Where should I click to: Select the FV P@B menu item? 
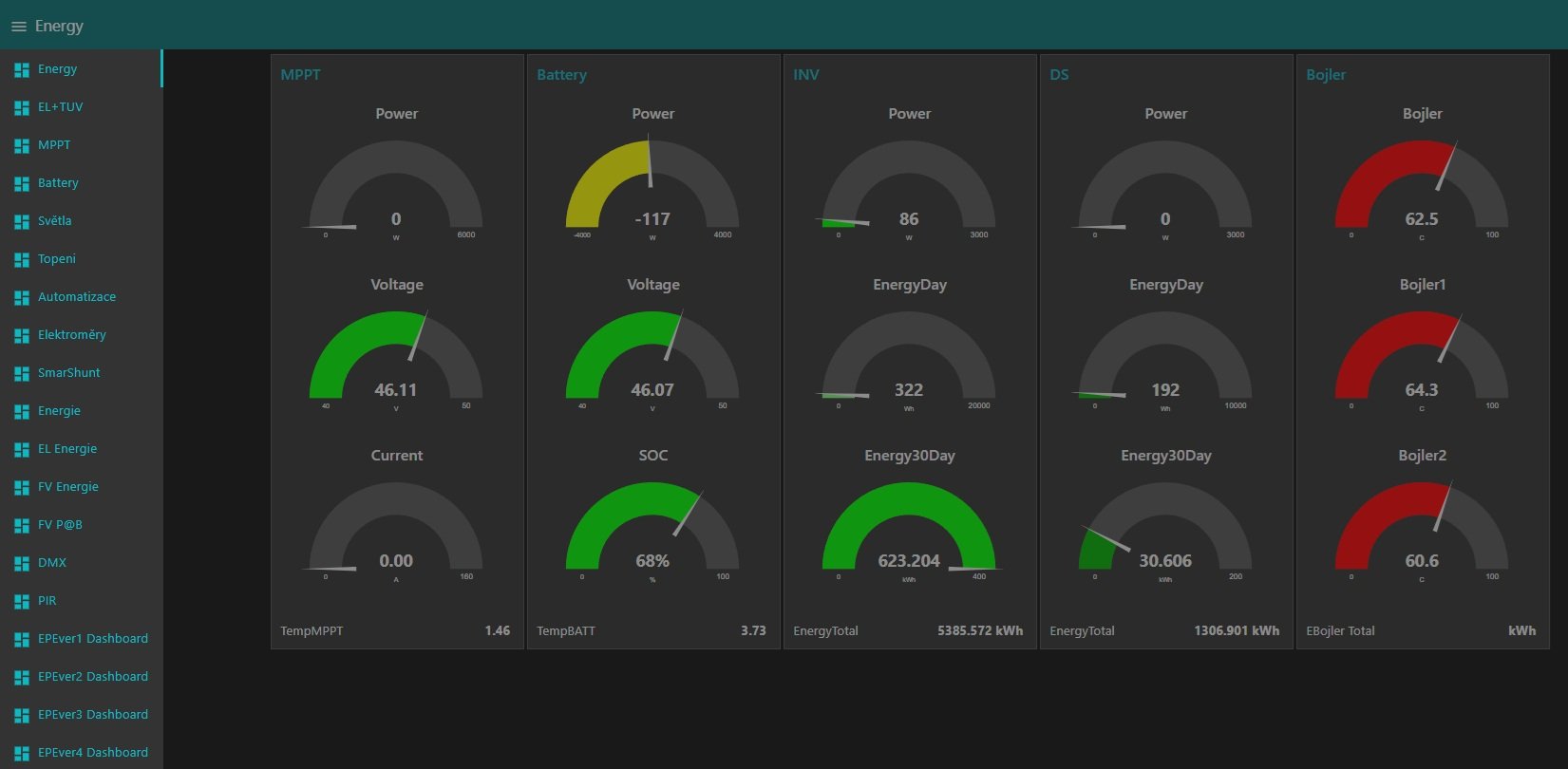tap(60, 525)
